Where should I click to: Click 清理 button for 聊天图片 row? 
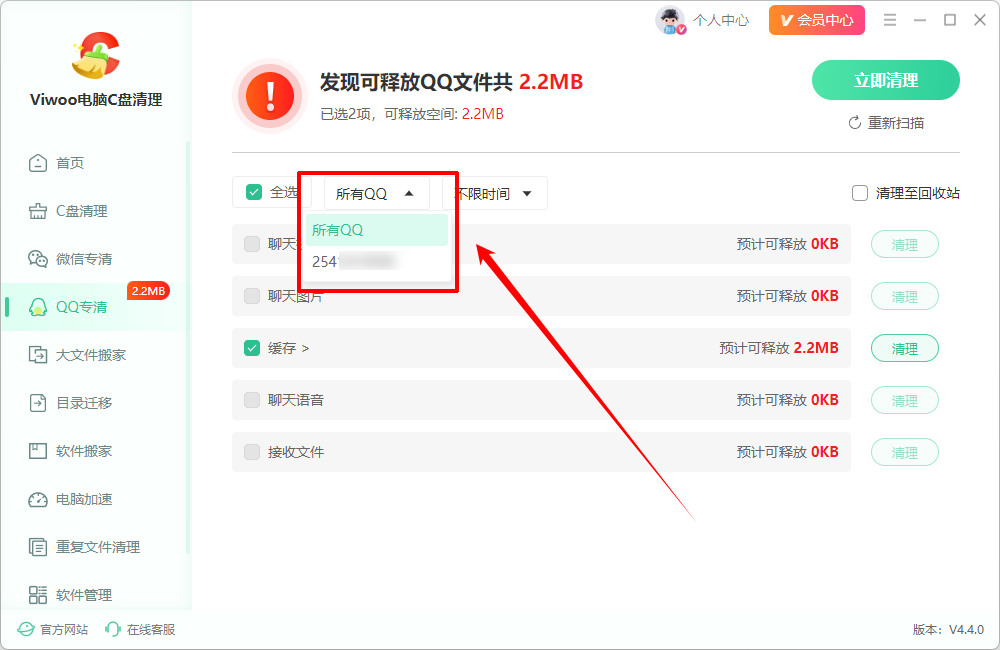tap(904, 297)
